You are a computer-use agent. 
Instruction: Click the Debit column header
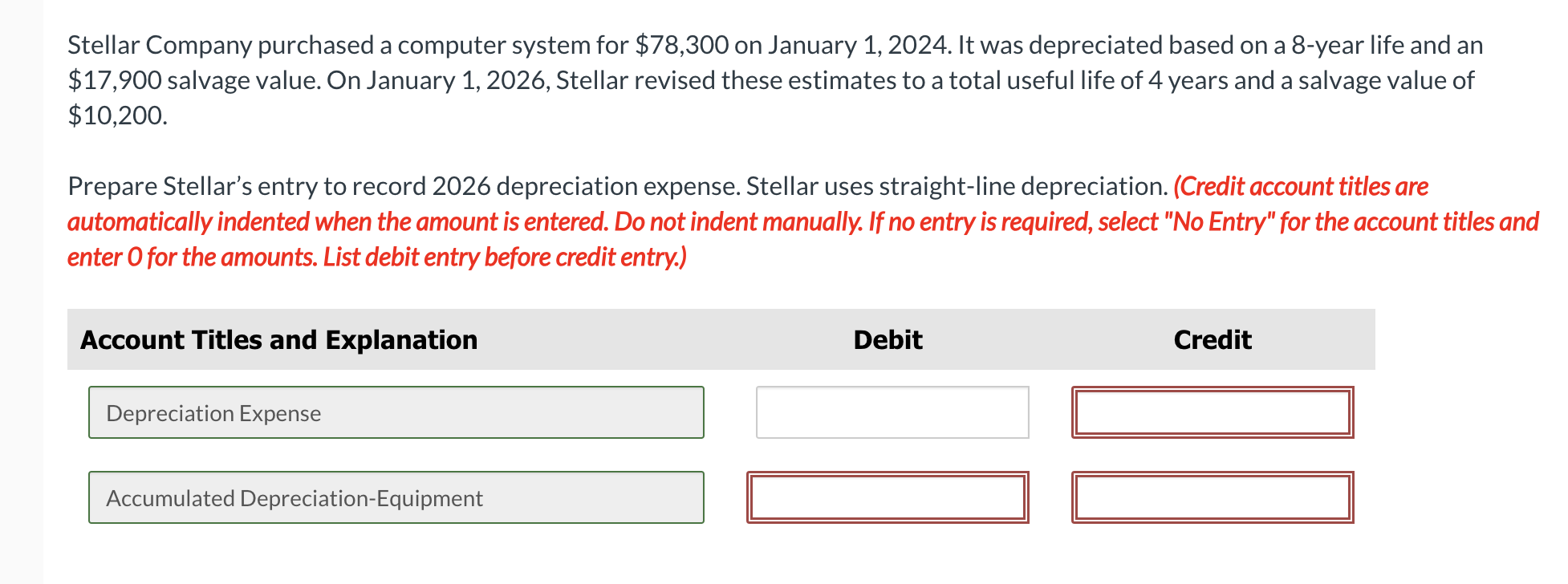tap(888, 339)
